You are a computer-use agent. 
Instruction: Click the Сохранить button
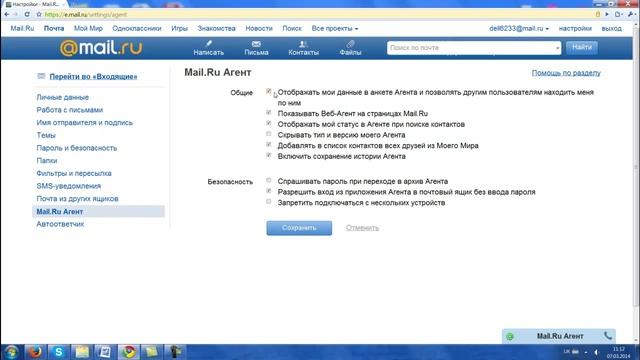(x=299, y=228)
